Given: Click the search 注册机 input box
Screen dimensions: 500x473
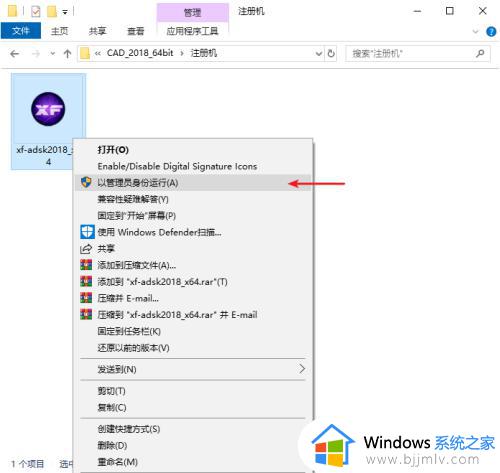Looking at the screenshot, I should coord(418,53).
